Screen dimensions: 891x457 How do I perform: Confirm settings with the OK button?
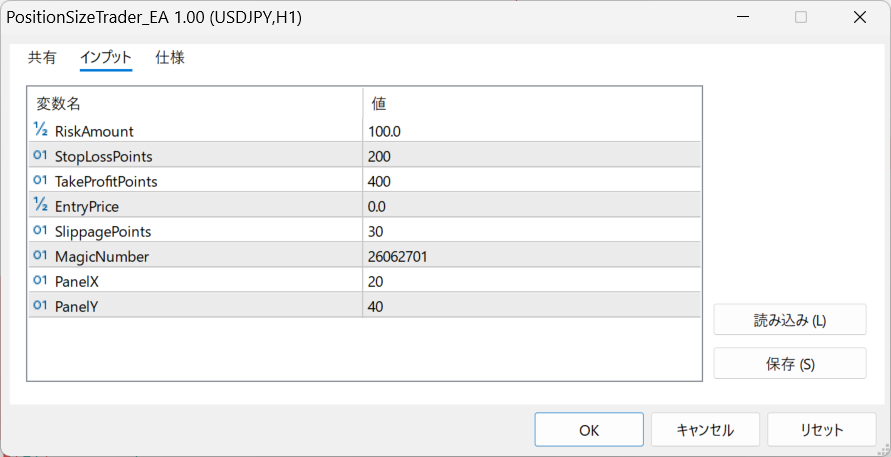point(589,430)
